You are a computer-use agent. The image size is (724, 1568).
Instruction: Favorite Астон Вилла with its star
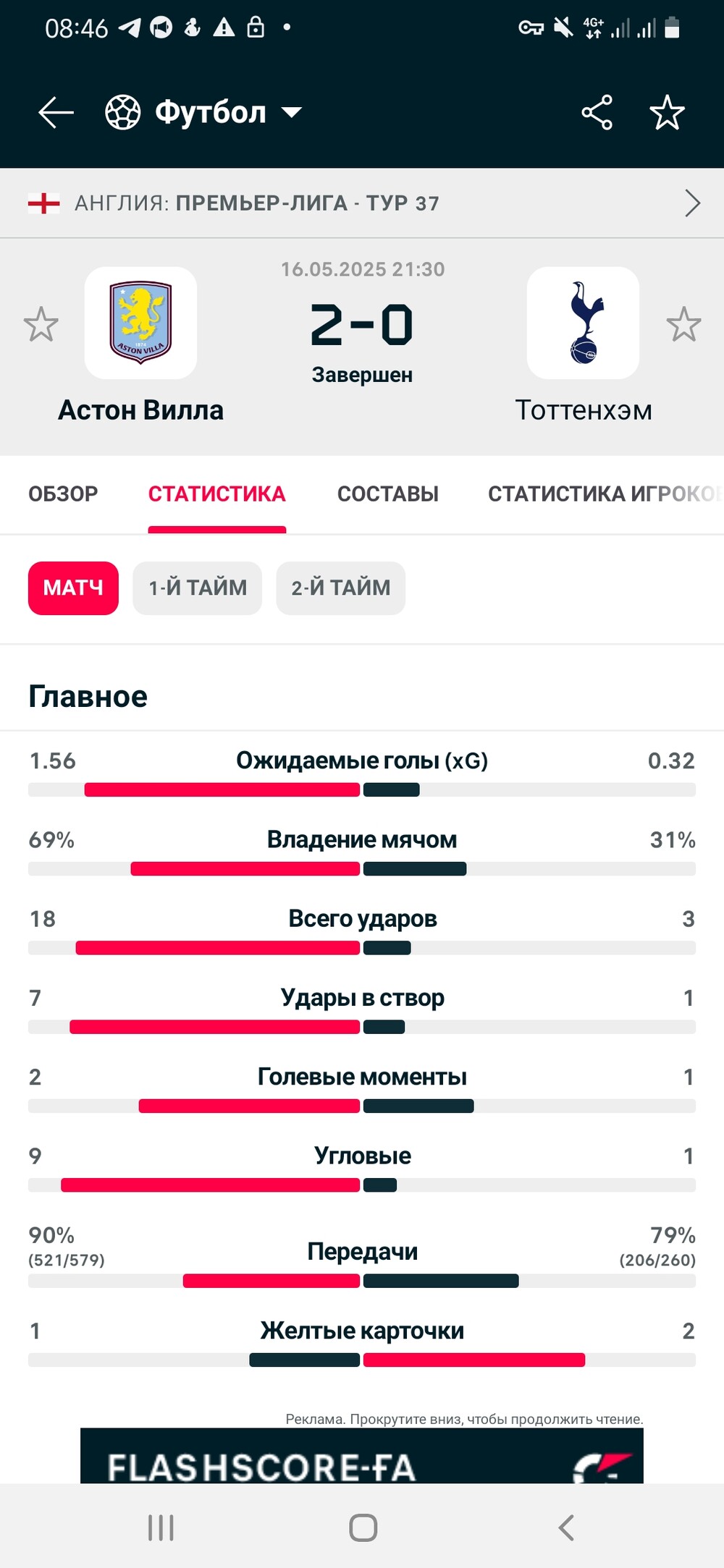[x=41, y=324]
